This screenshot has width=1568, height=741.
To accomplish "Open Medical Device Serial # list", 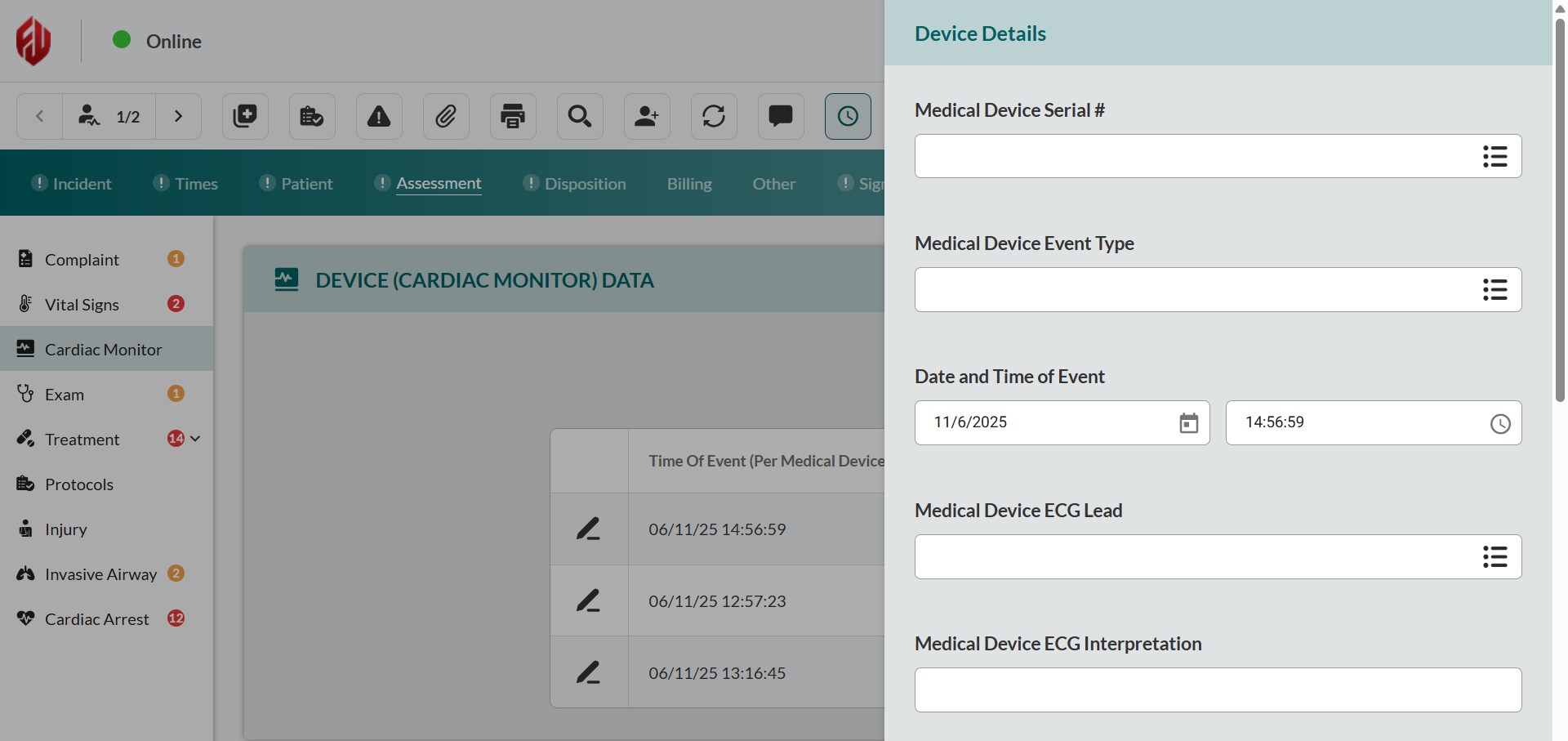I will click(1494, 156).
